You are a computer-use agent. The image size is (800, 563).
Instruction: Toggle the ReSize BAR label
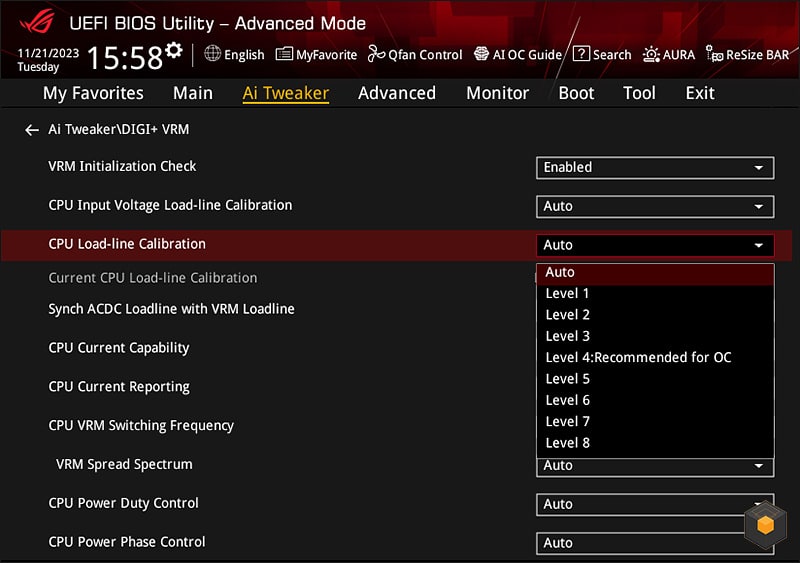tap(757, 55)
